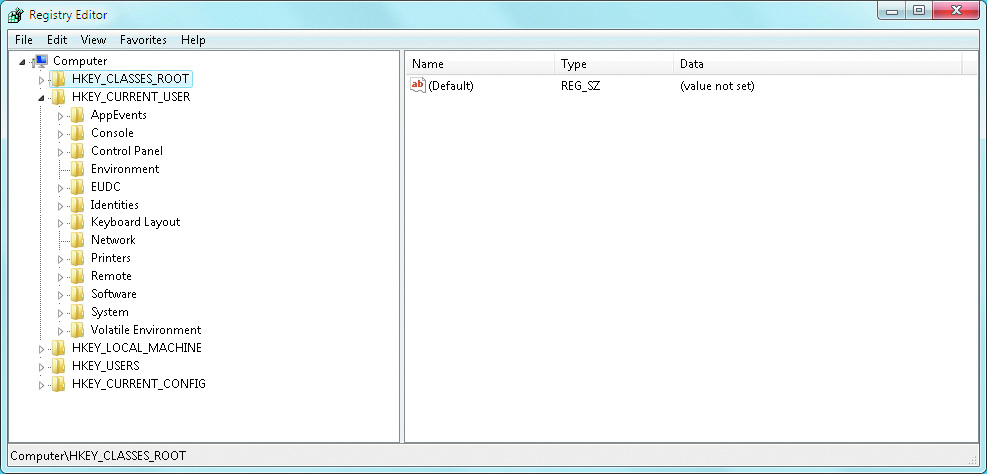This screenshot has height=474, width=987.
Task: Expand the System key
Action: point(60,313)
